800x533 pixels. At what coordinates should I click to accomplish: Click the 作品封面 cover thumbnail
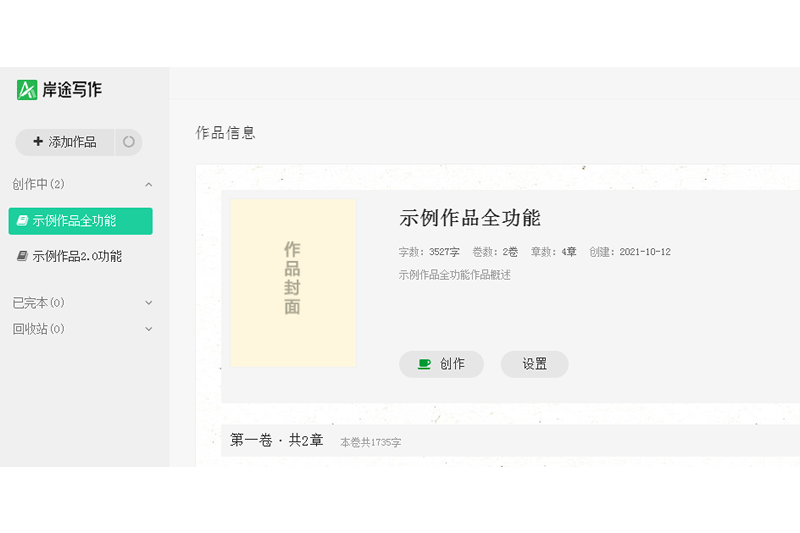click(293, 283)
